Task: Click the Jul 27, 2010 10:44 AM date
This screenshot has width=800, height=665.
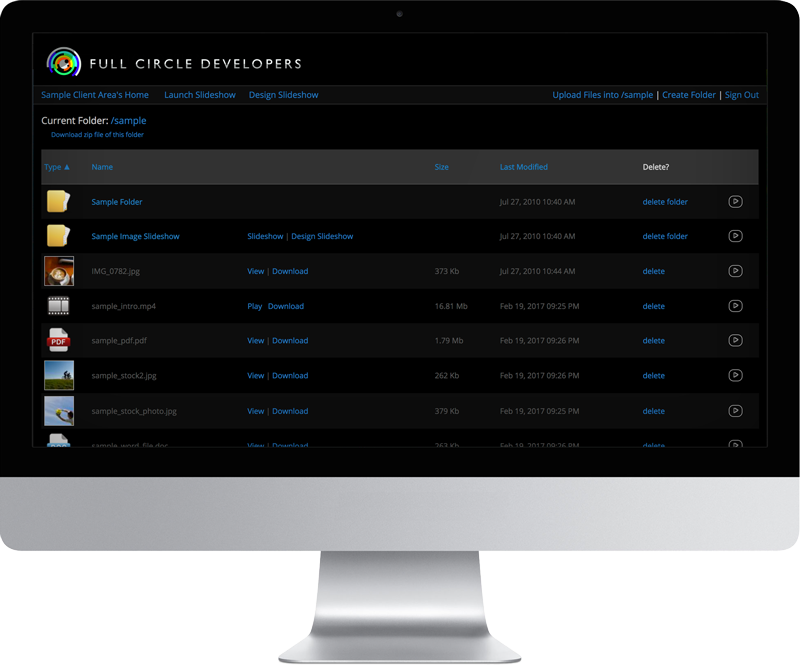Action: (x=537, y=271)
